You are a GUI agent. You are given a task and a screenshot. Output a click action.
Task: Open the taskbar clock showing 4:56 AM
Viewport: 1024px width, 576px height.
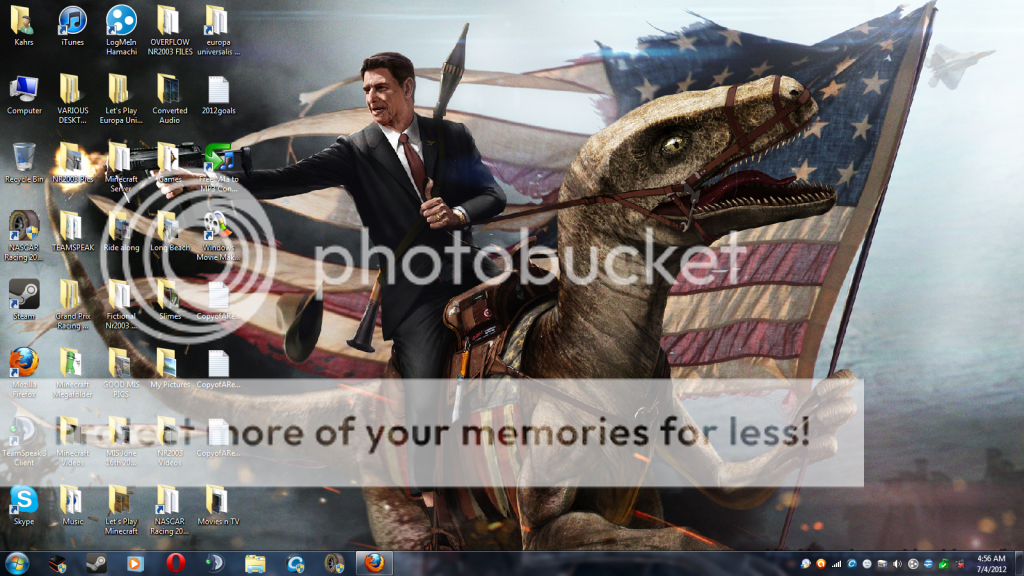[x=991, y=564]
